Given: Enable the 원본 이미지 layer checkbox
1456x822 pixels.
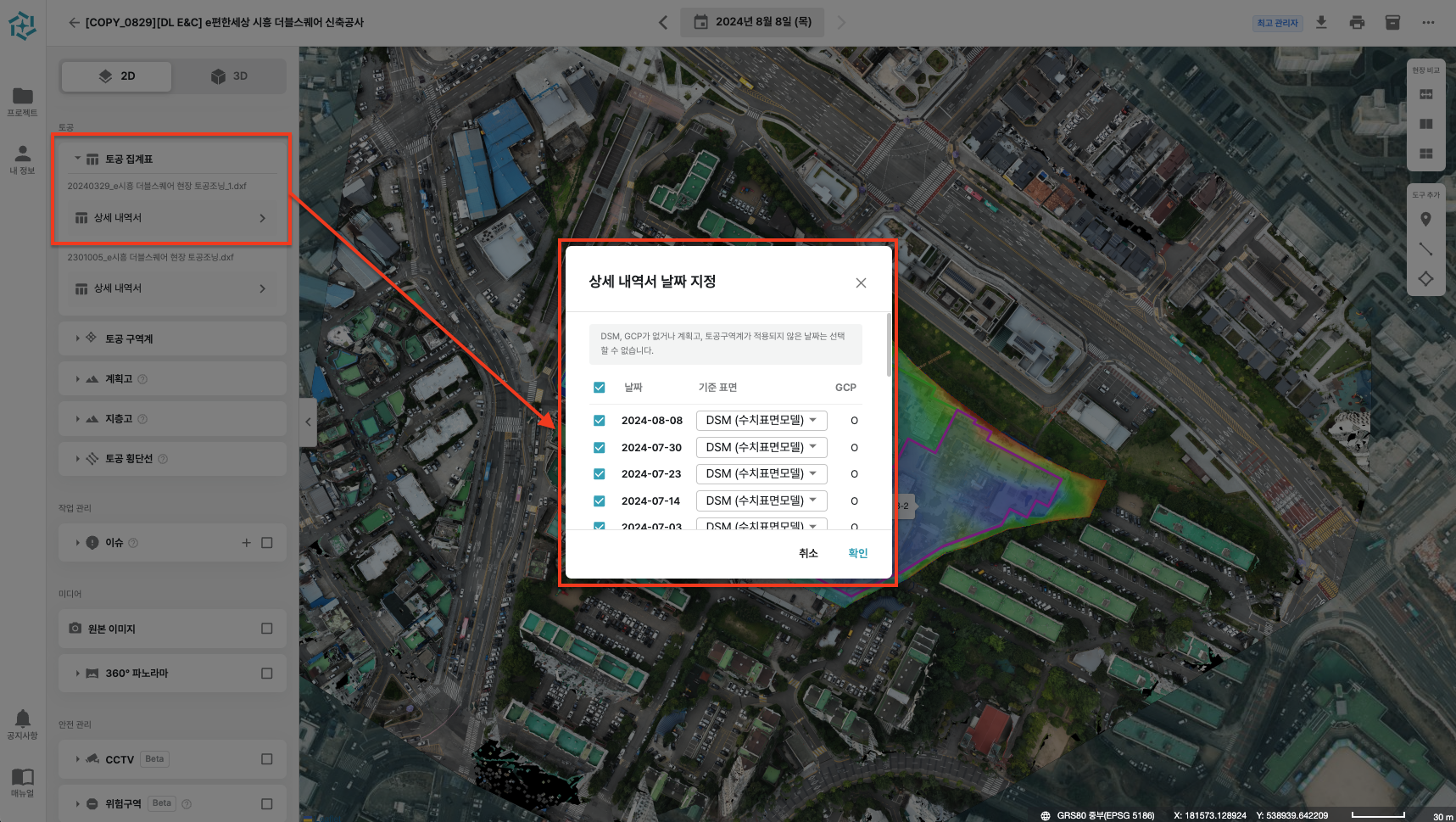Looking at the screenshot, I should tap(267, 629).
